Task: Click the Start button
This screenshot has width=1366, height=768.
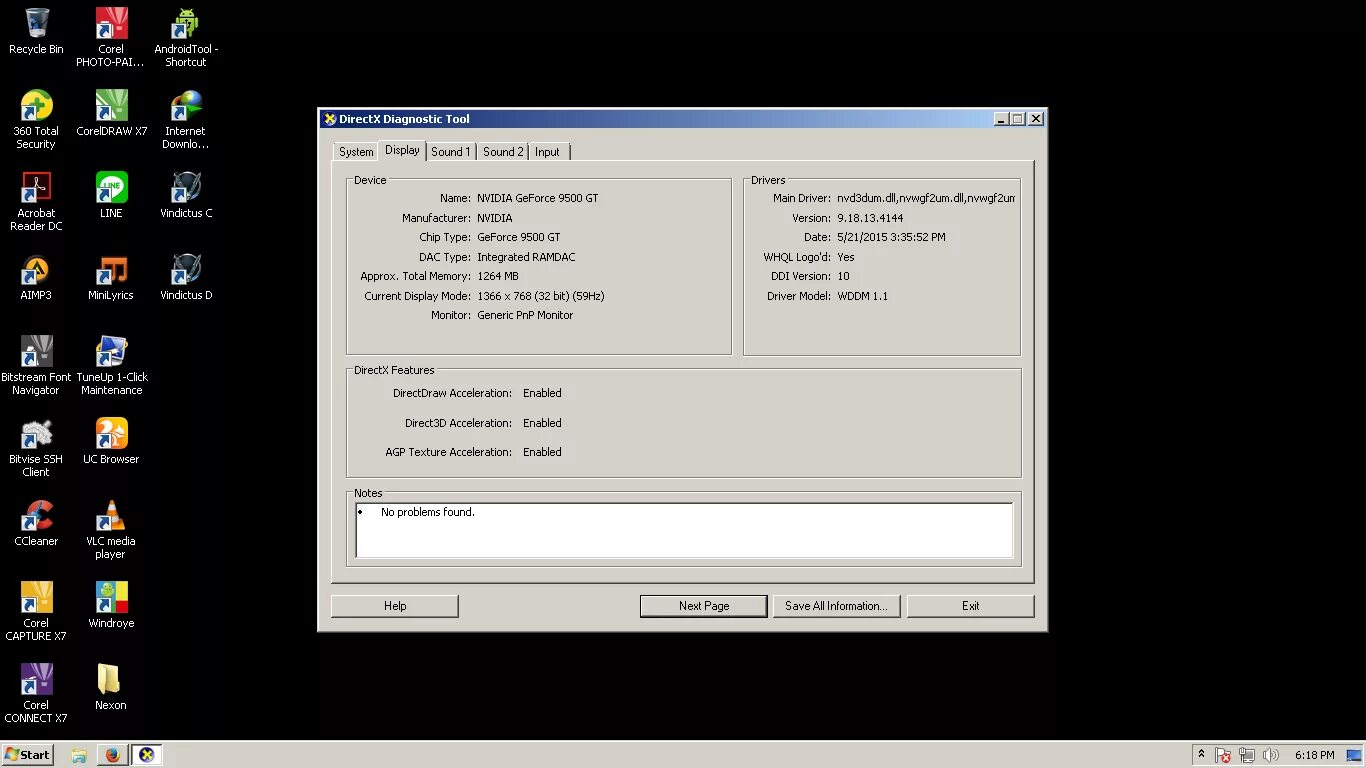Action: [28, 755]
